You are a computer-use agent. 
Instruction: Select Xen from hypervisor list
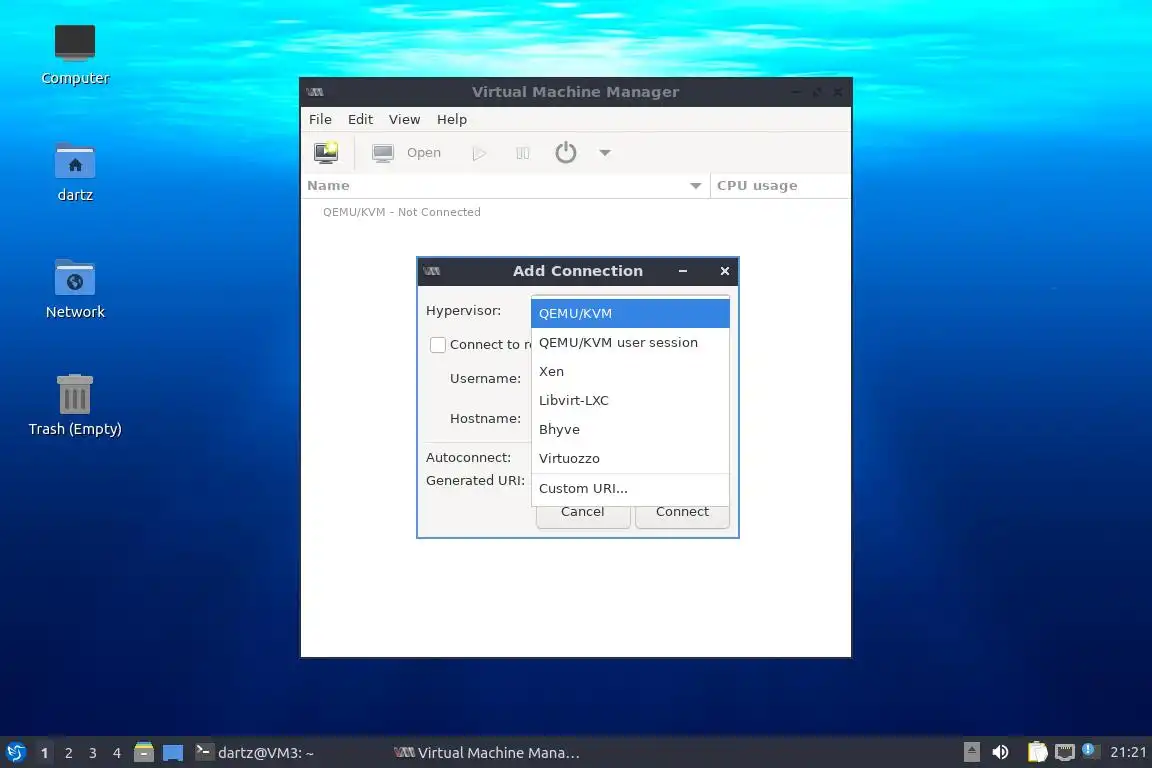630,371
